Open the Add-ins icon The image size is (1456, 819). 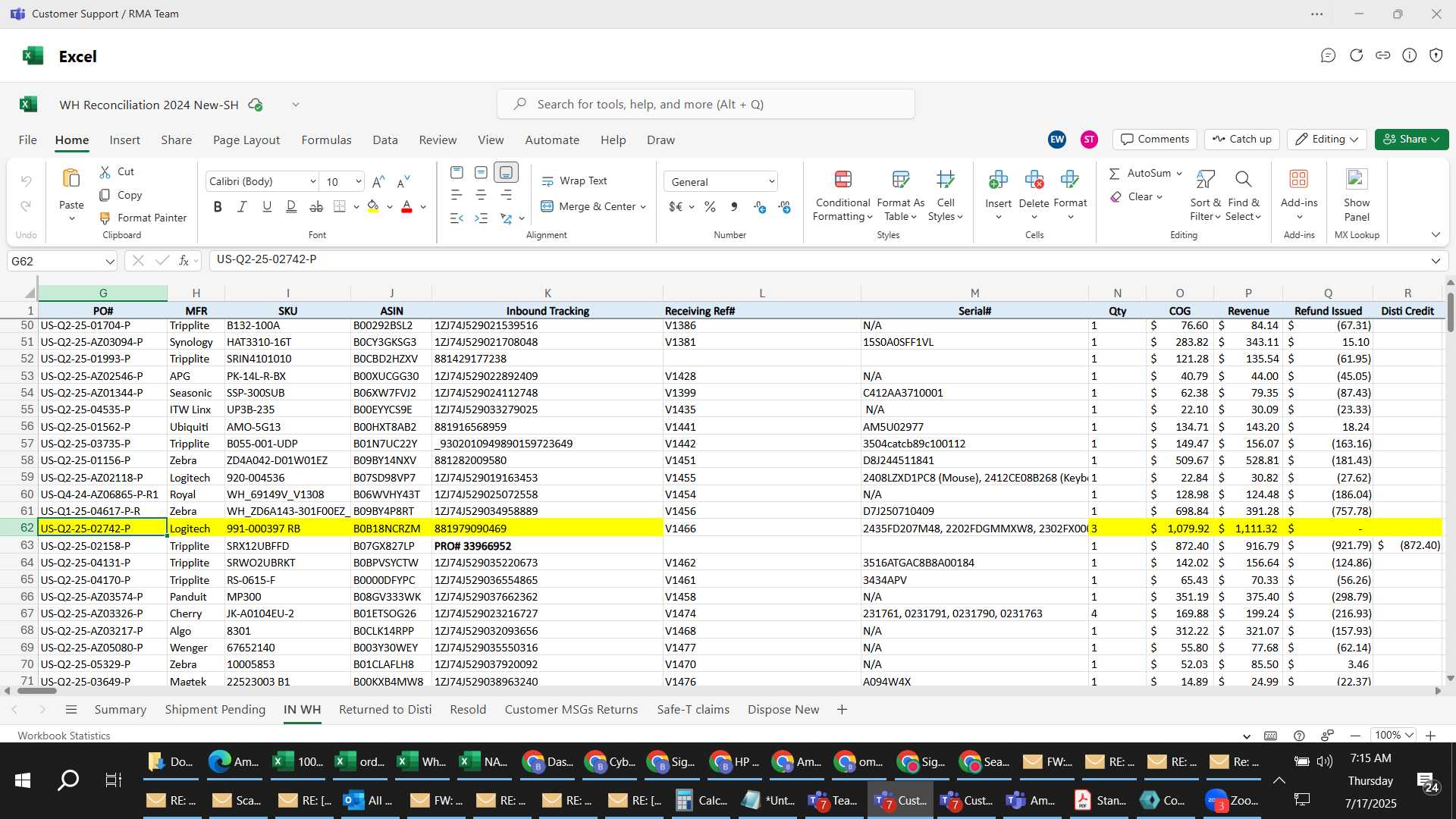[x=1299, y=180]
